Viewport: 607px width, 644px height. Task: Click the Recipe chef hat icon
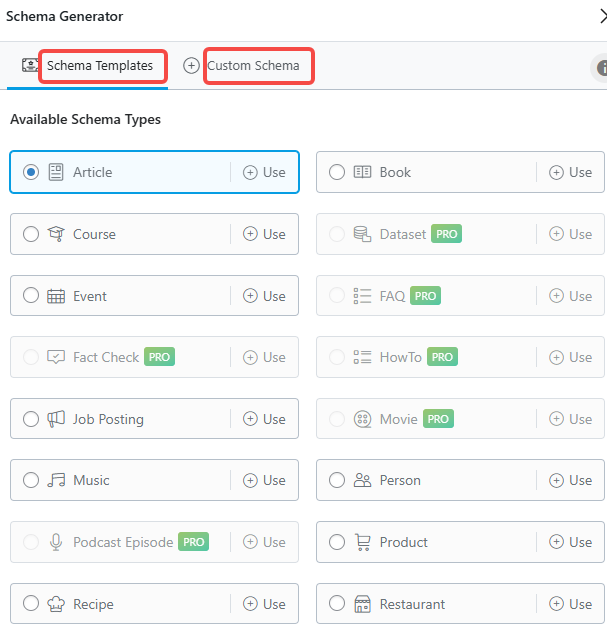coord(56,604)
